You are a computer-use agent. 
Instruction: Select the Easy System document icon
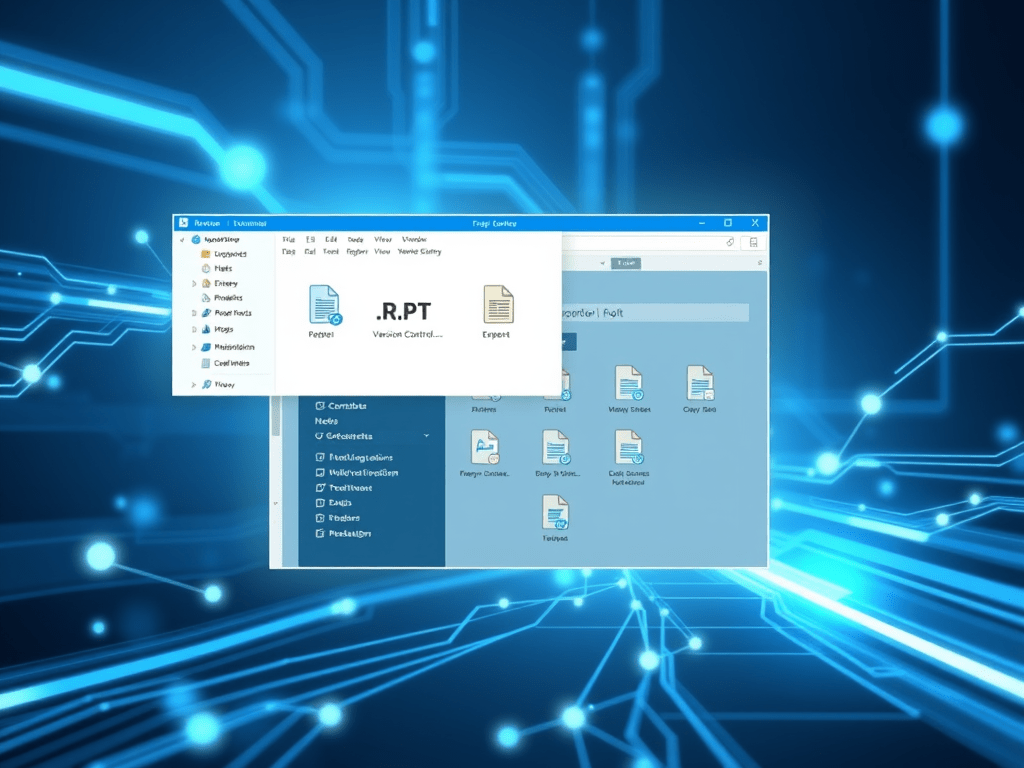(x=556, y=447)
